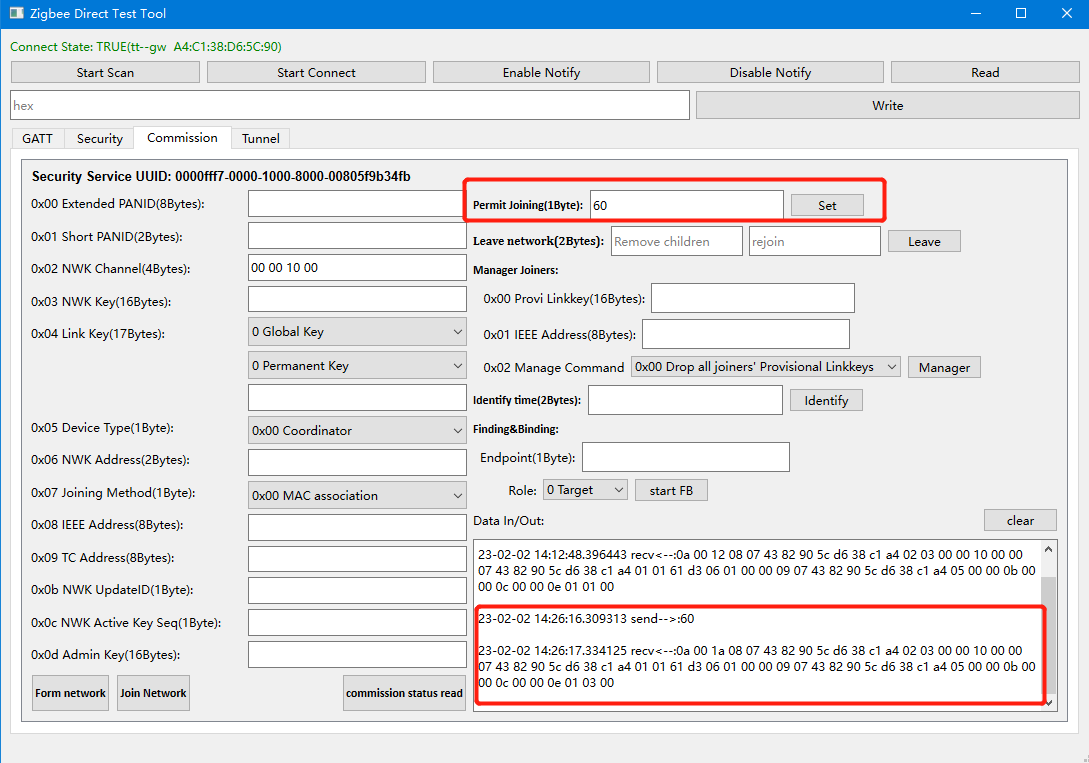Focus the Provi Linkkey input field

(753, 298)
